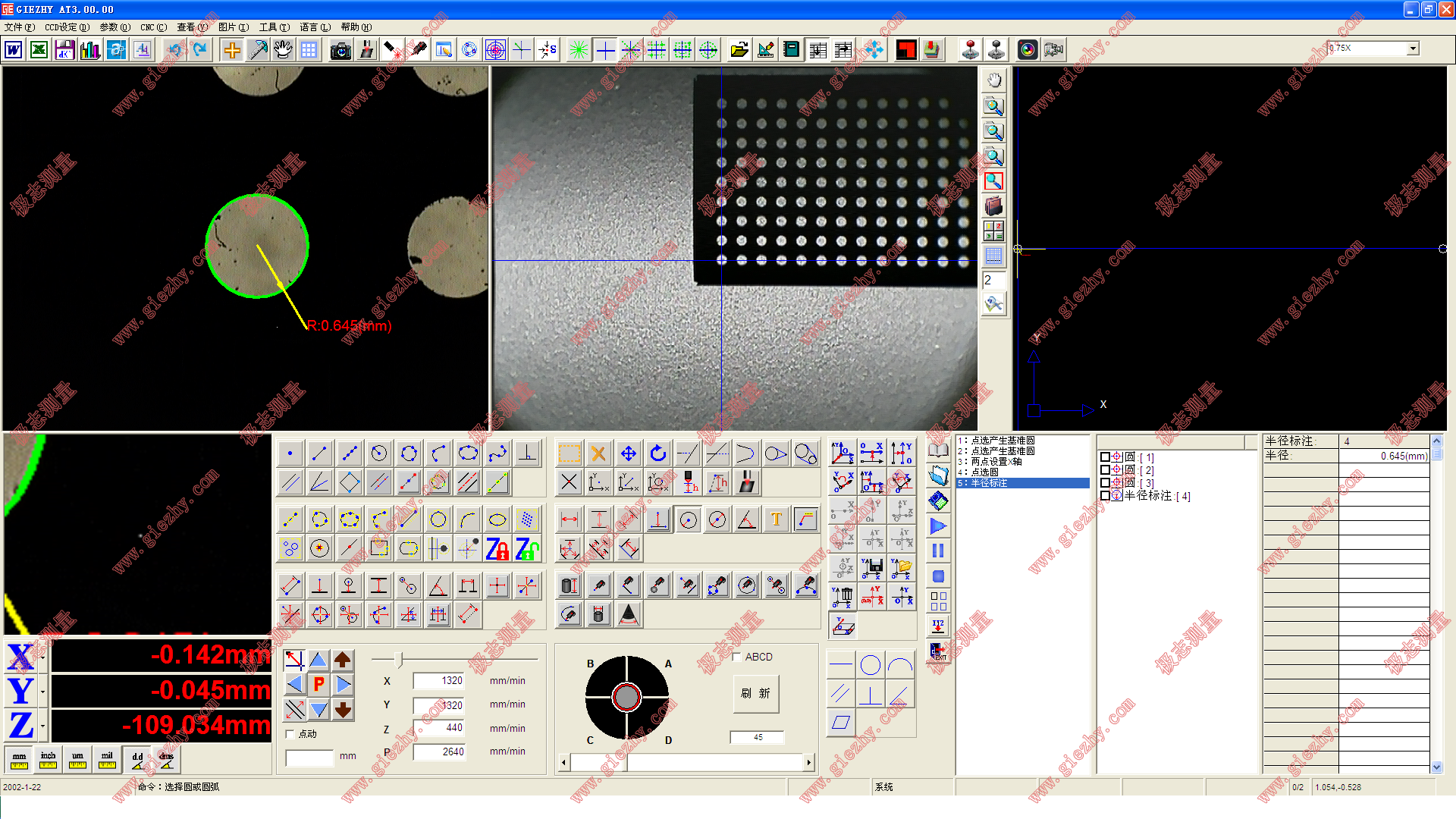The width and height of the screenshot is (1456, 819).
Task: Toggle checkbox for 圆 [2] element
Action: (x=1105, y=470)
